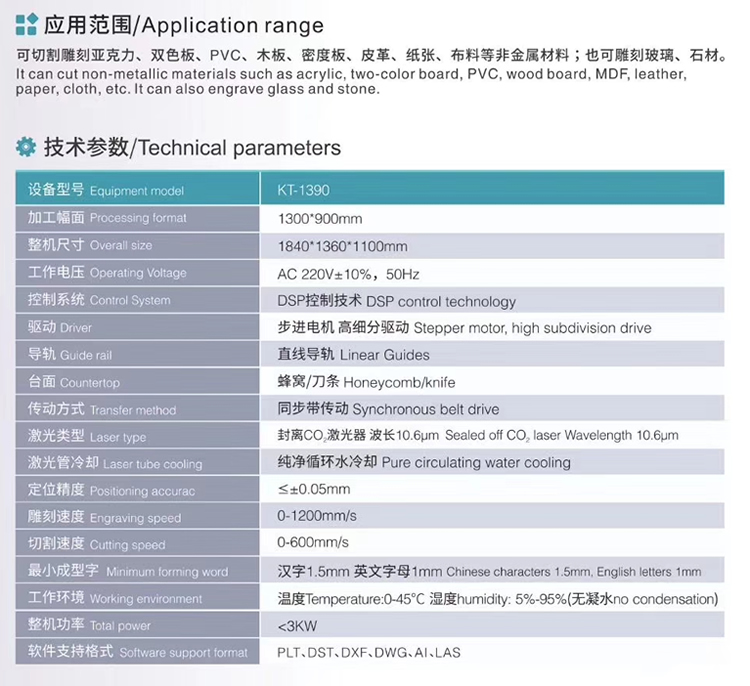
Task: Click the Pure circulating water cooling value
Action: coord(423,463)
